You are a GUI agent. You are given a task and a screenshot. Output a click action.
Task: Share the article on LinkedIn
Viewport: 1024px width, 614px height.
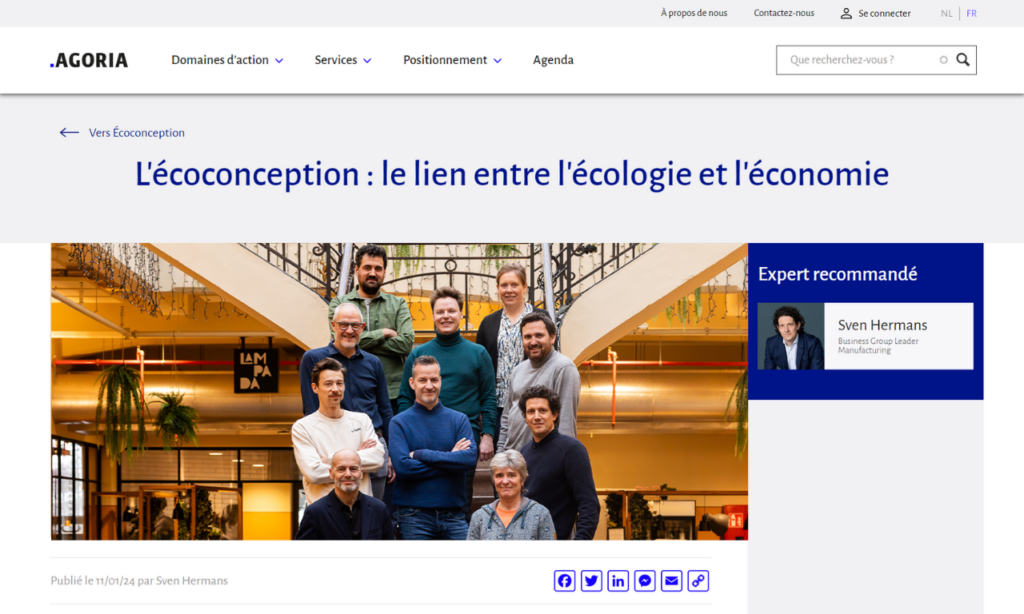[618, 581]
